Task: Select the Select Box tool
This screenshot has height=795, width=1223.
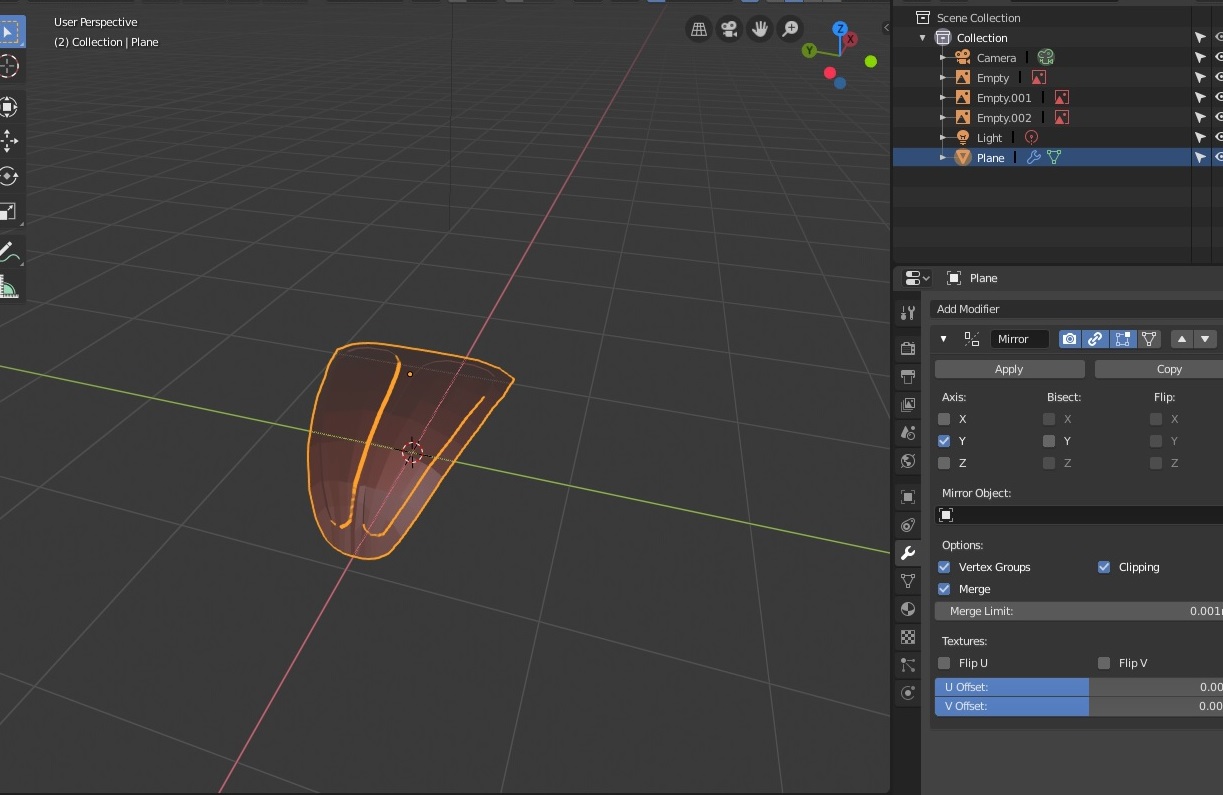Action: 8,31
